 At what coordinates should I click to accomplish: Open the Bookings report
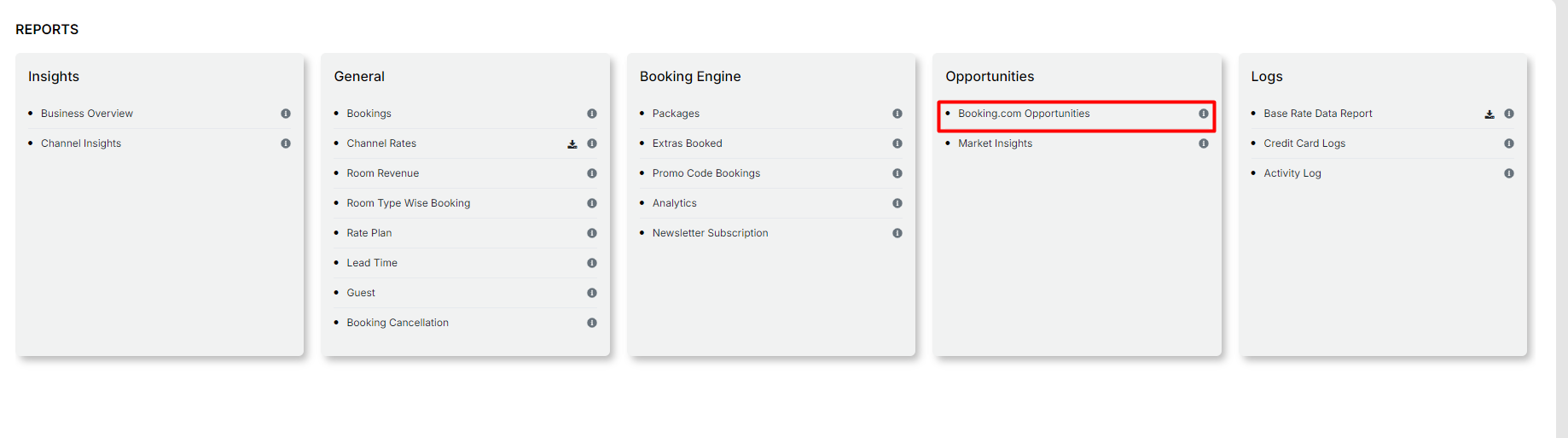369,114
